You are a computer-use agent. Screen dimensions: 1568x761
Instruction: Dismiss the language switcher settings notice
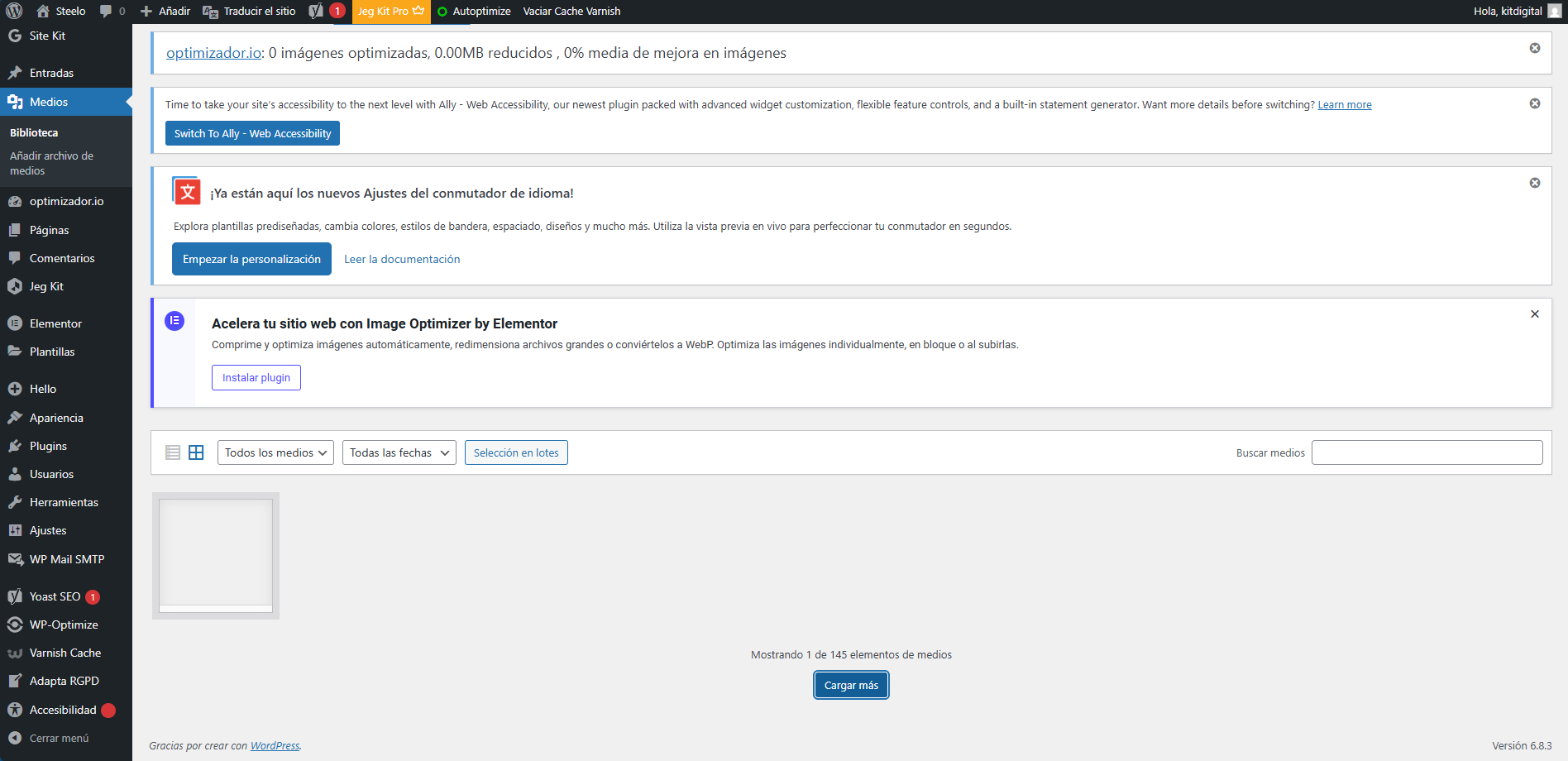pyautogui.click(x=1534, y=183)
